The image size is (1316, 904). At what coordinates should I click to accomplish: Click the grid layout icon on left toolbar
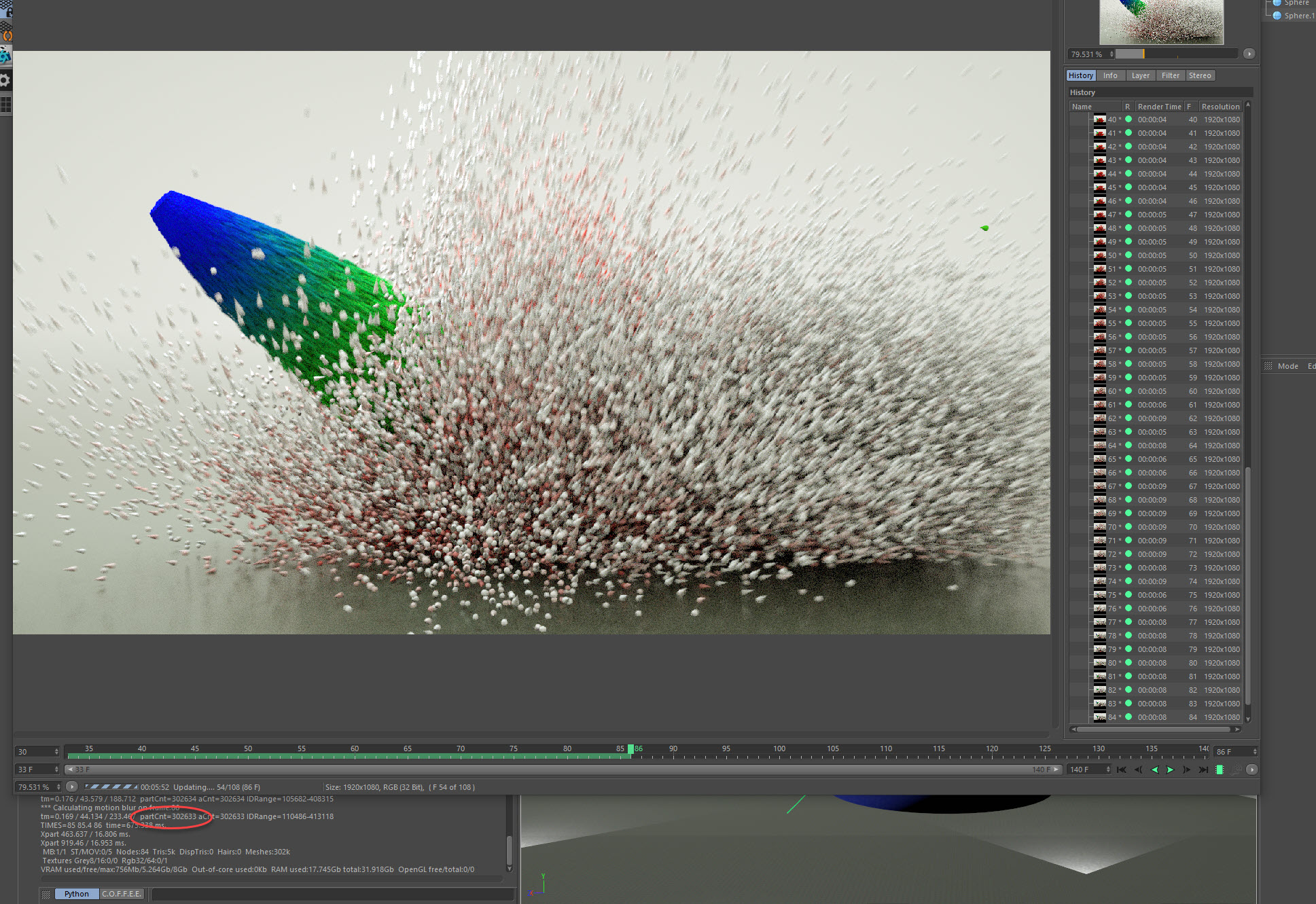point(5,105)
